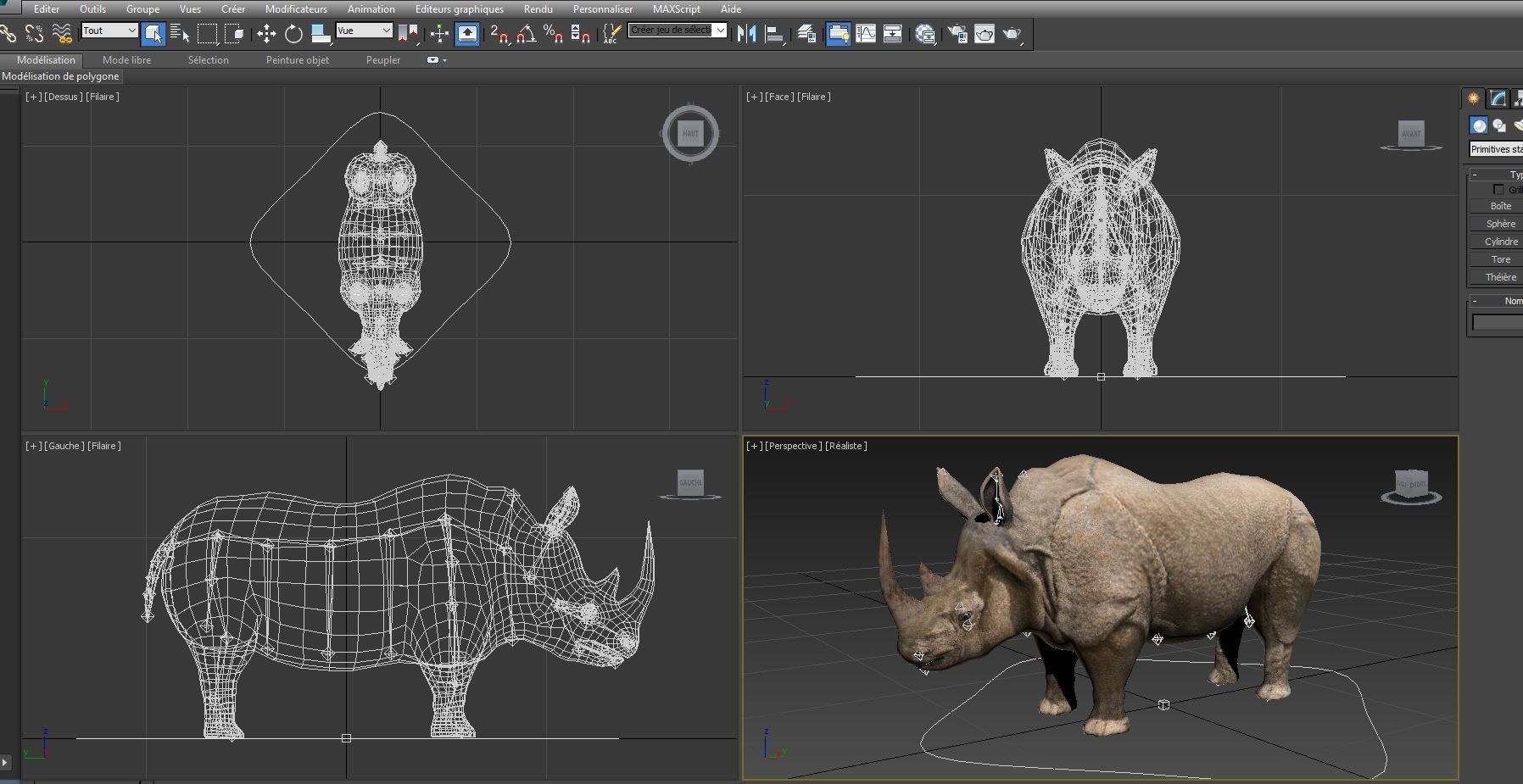Image resolution: width=1523 pixels, height=784 pixels.
Task: Open the Create command panel tab
Action: (x=1474, y=98)
